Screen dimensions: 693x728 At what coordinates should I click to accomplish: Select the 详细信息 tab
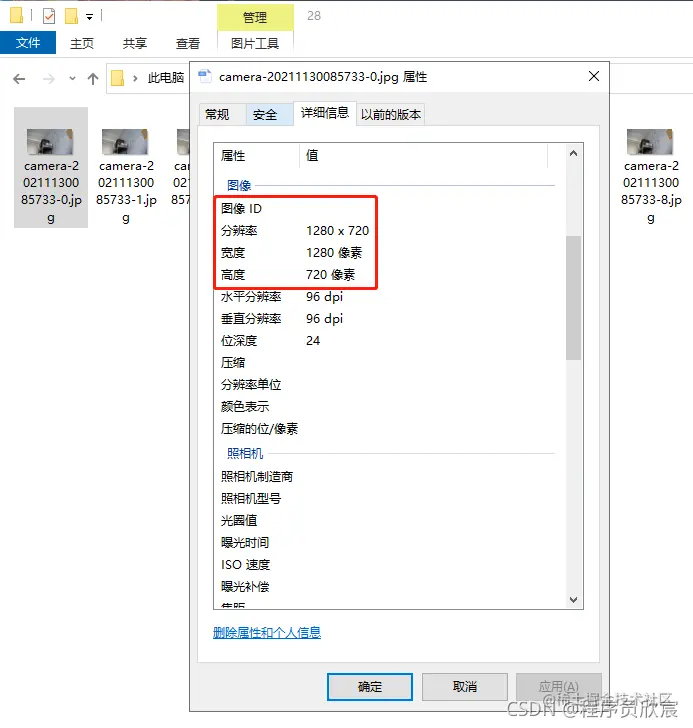pos(325,113)
